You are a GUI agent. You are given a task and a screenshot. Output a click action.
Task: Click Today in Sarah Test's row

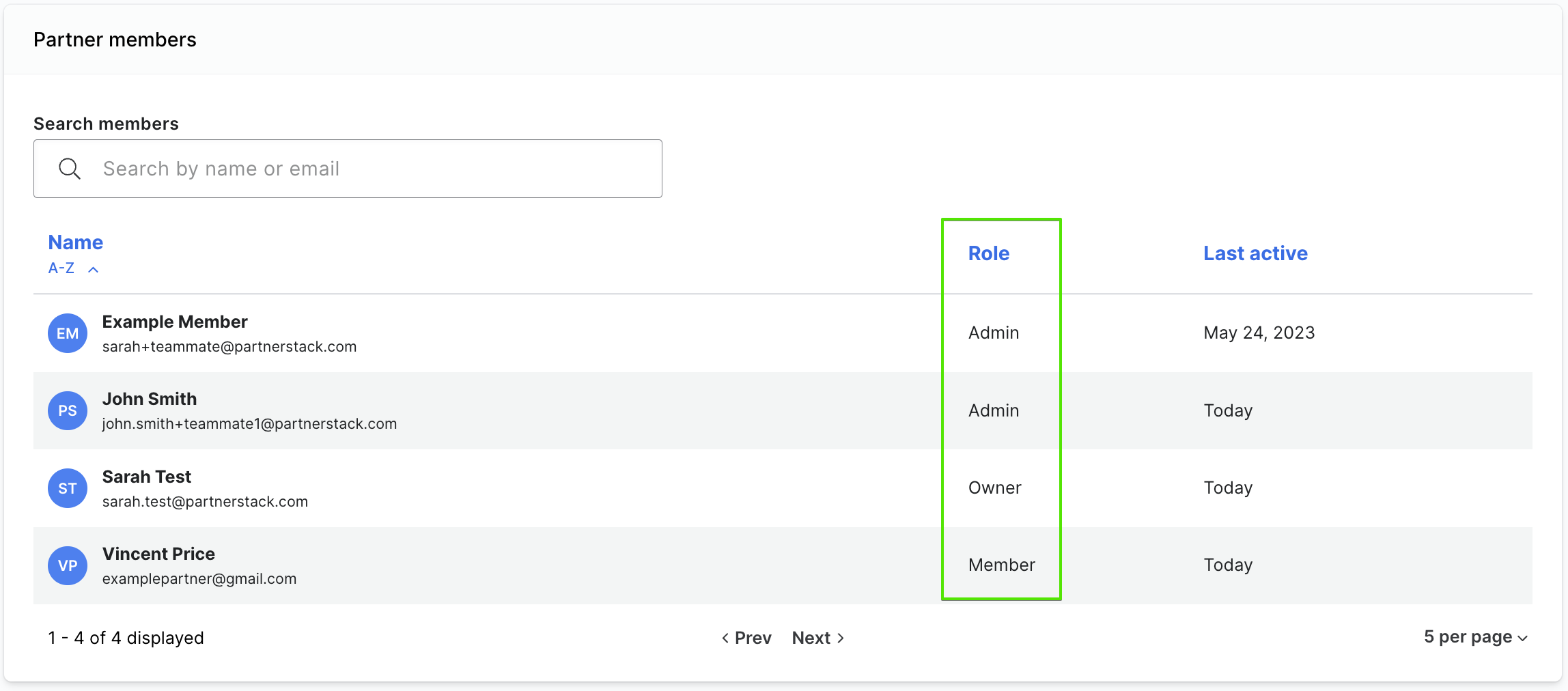1228,488
